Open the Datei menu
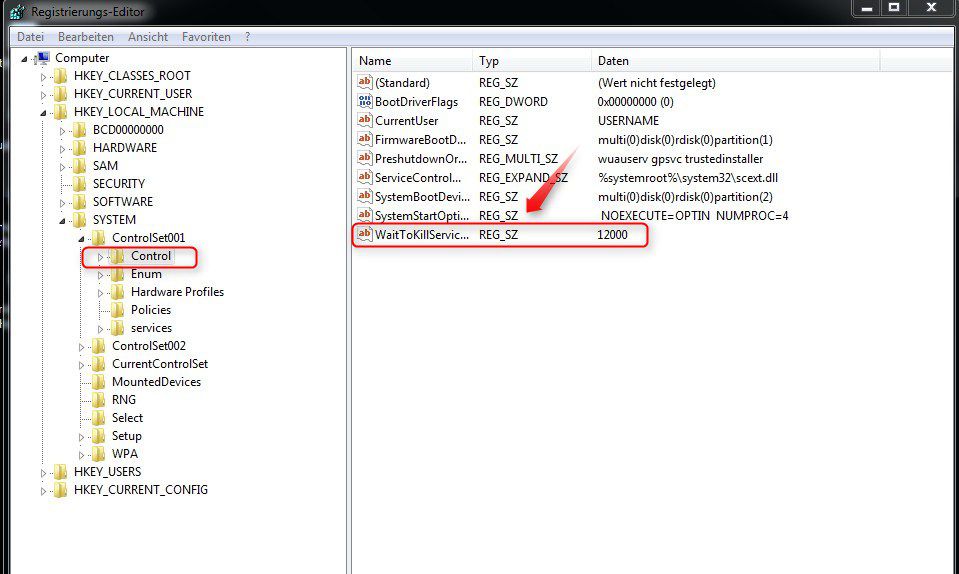The width and height of the screenshot is (959, 574). point(31,37)
